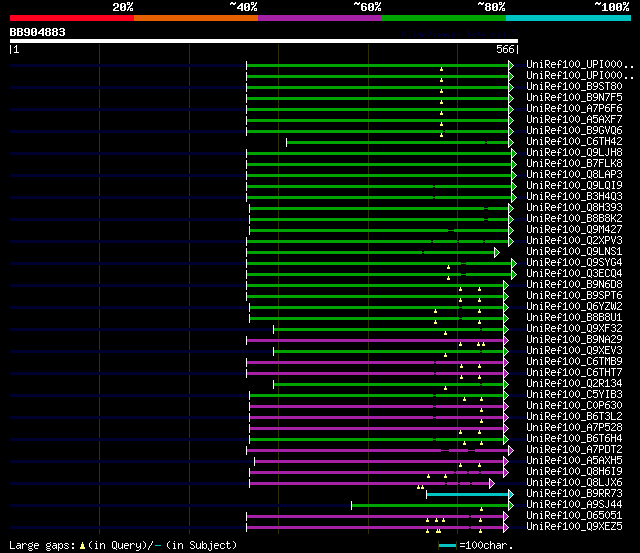Click the UniRef100_B8B8U1 hit label
Screen dimensions: 640x553
coord(574,318)
